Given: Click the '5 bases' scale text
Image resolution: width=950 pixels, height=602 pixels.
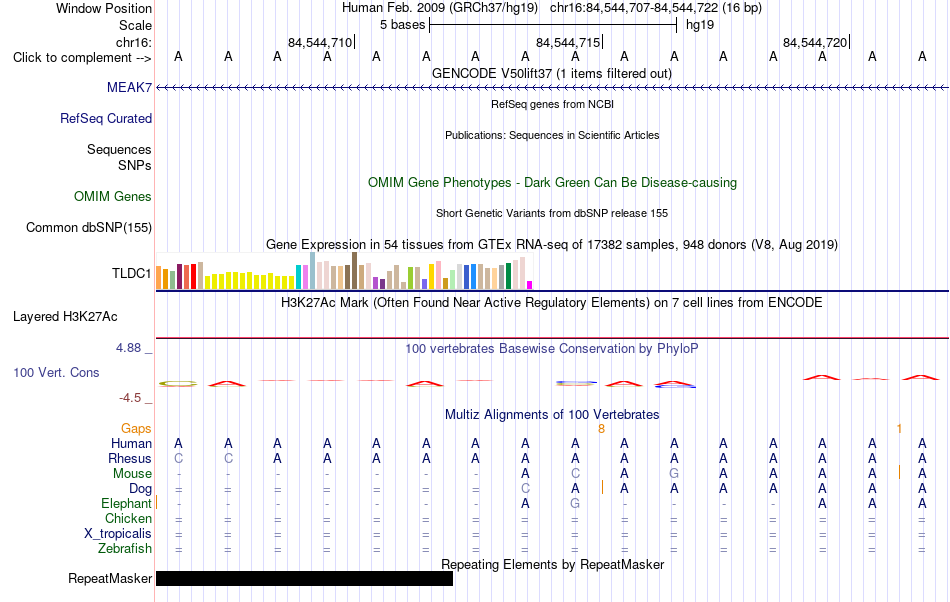Looking at the screenshot, I should point(402,25).
